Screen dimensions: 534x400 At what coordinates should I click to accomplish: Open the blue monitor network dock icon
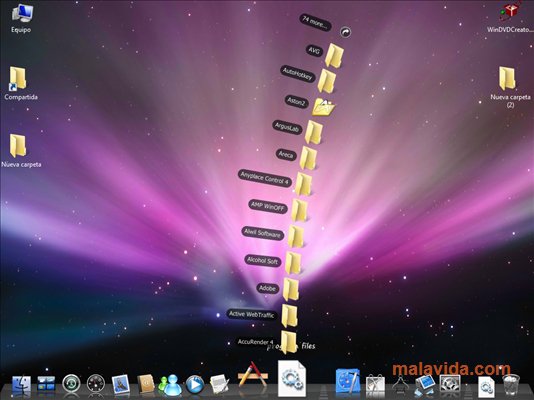[x=424, y=385]
